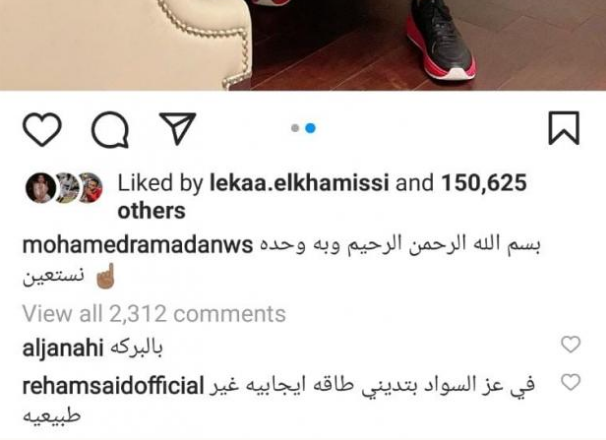Like rehamsaidofficial's comment with the small heart
The width and height of the screenshot is (606, 440).
571,382
